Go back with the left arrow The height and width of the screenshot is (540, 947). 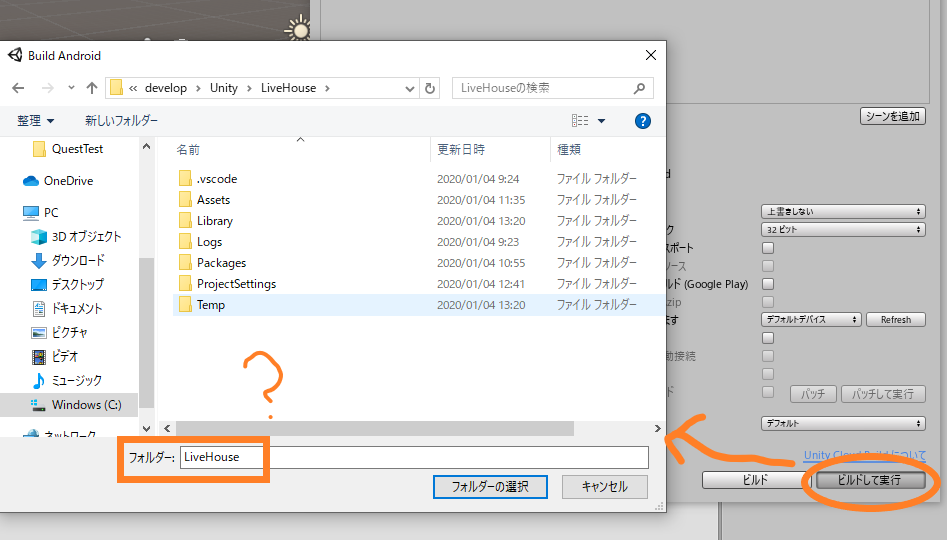click(18, 88)
